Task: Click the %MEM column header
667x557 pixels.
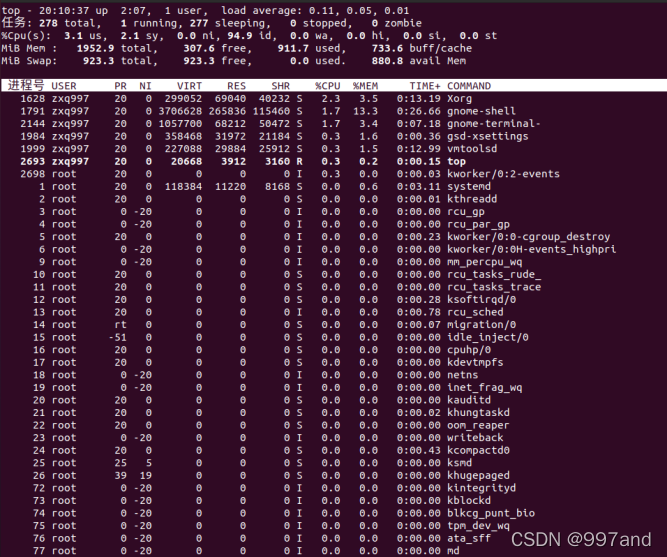Action: (x=365, y=86)
